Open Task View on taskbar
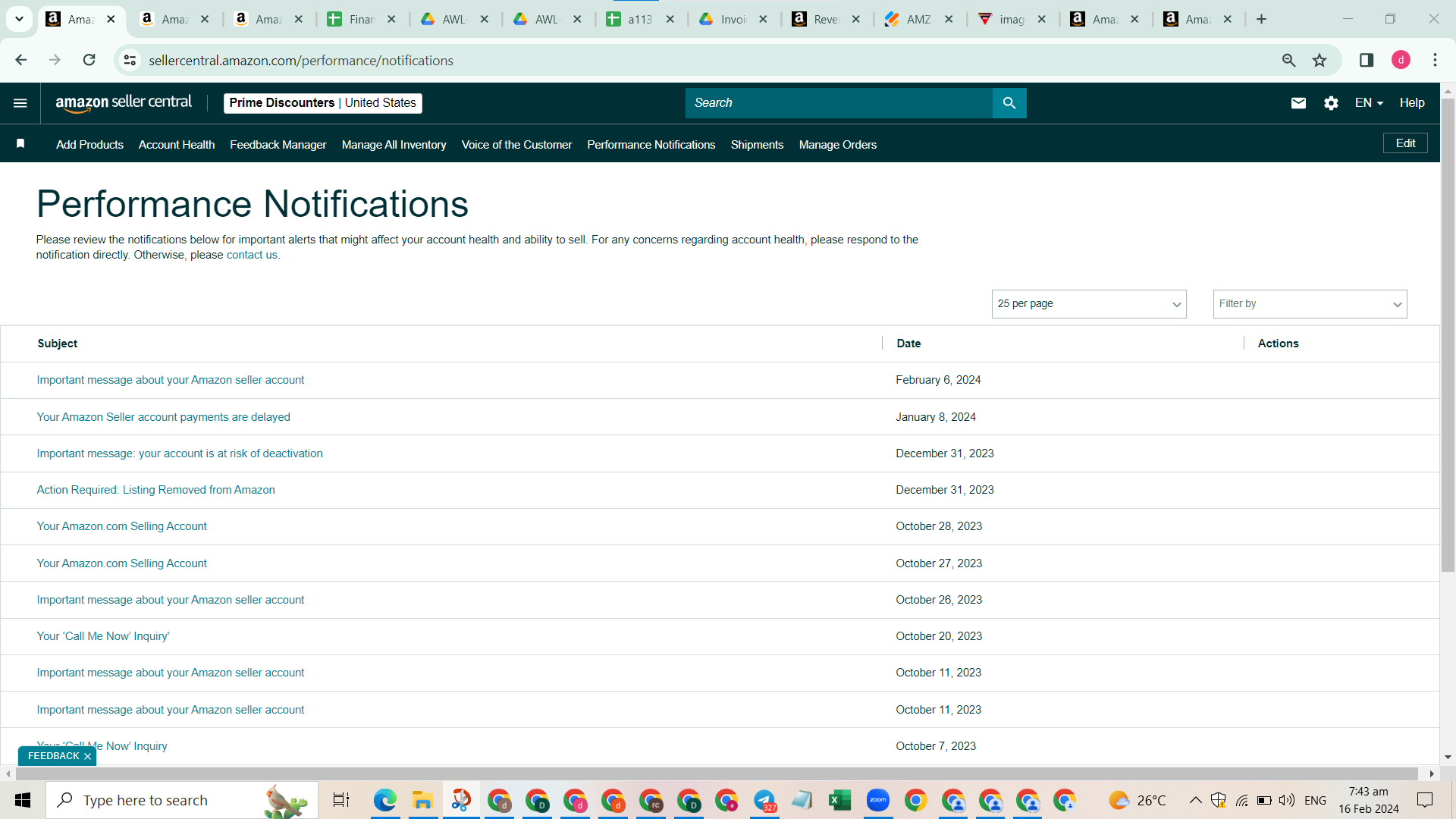Screen dimensions: 1456x819 (341, 800)
